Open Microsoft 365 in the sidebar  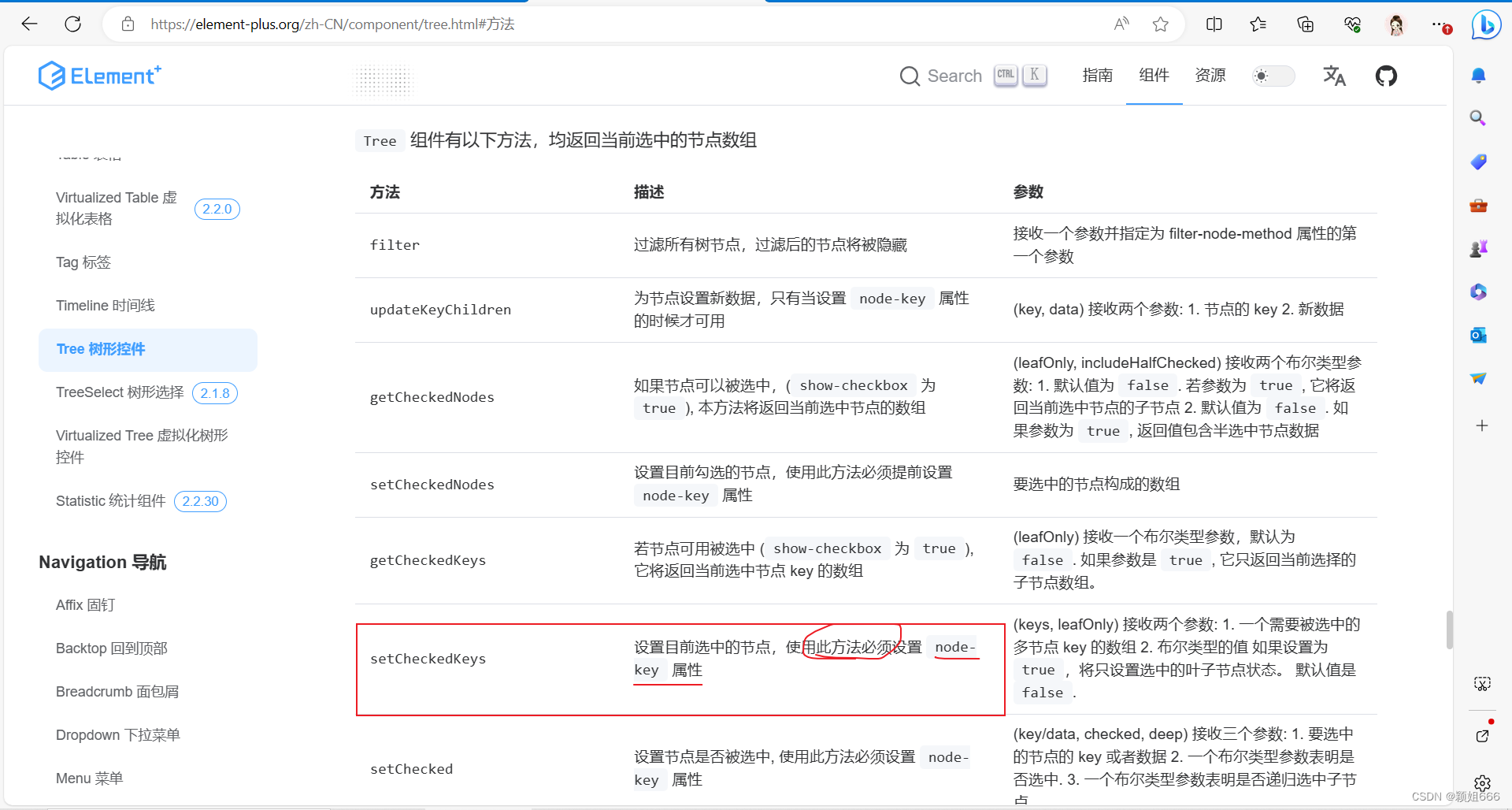click(x=1478, y=292)
